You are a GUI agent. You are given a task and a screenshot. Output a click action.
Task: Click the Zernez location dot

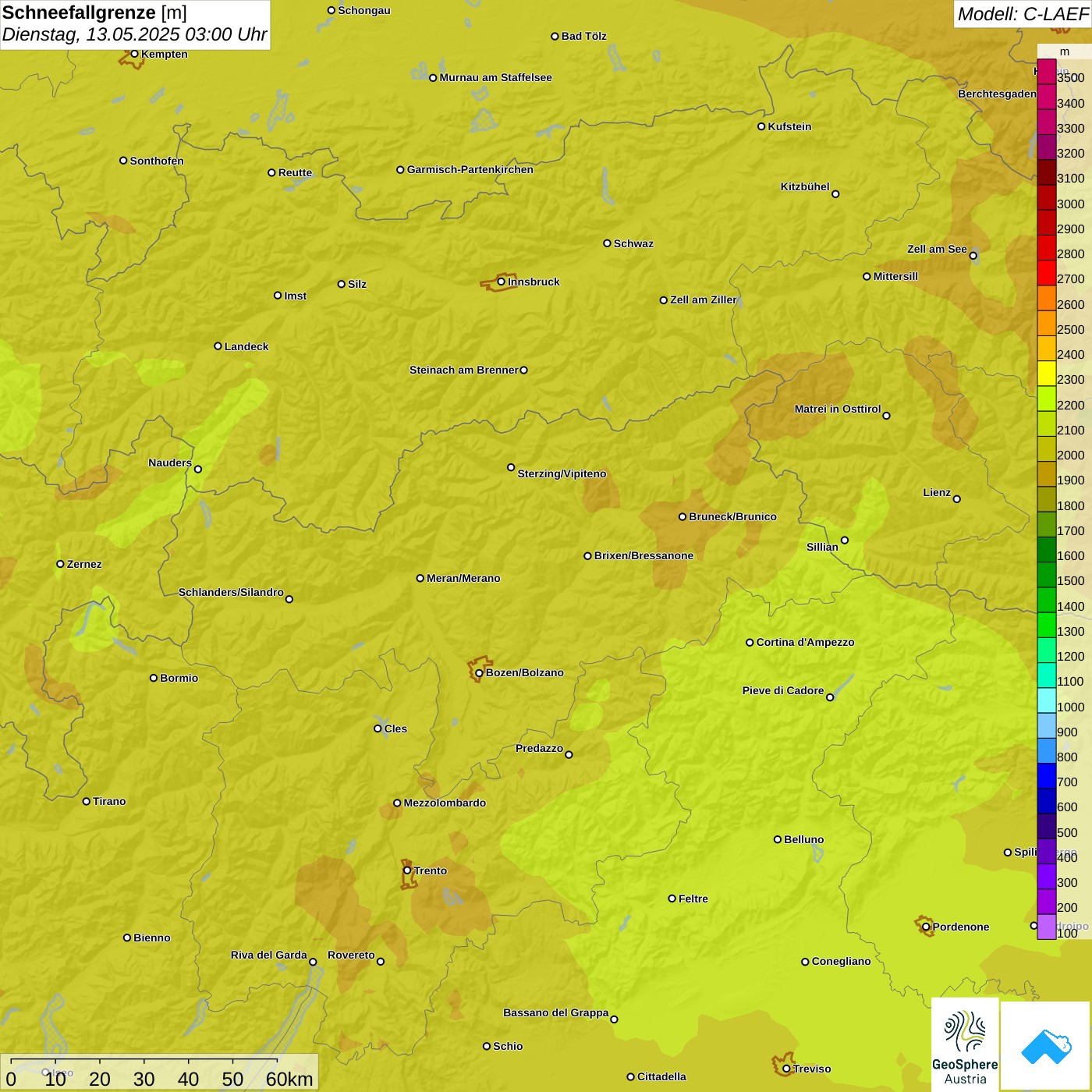(x=60, y=564)
